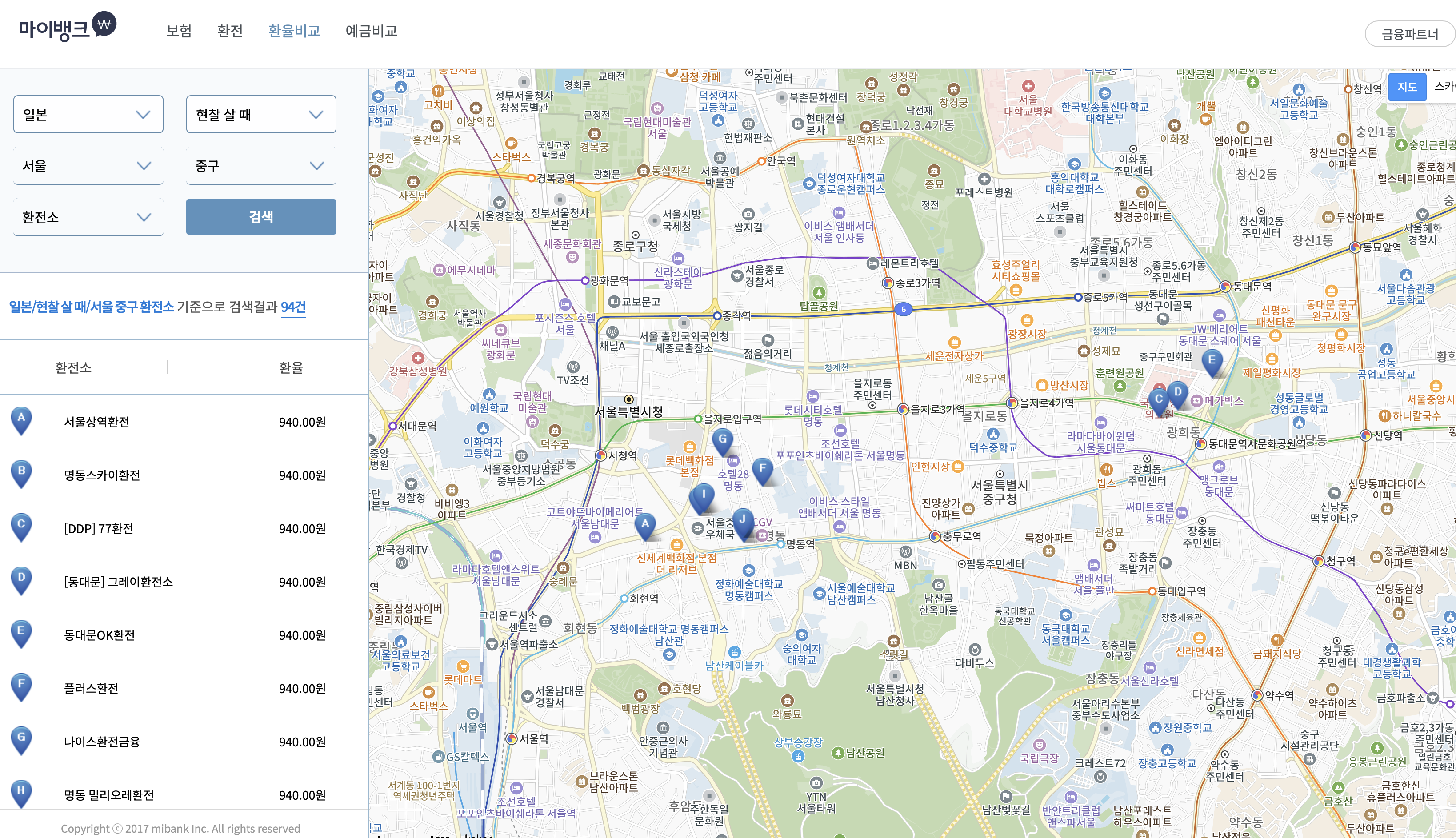The image size is (1456, 838).
Task: Click the list pin icon for 서울상역환전
Action: tap(21, 419)
